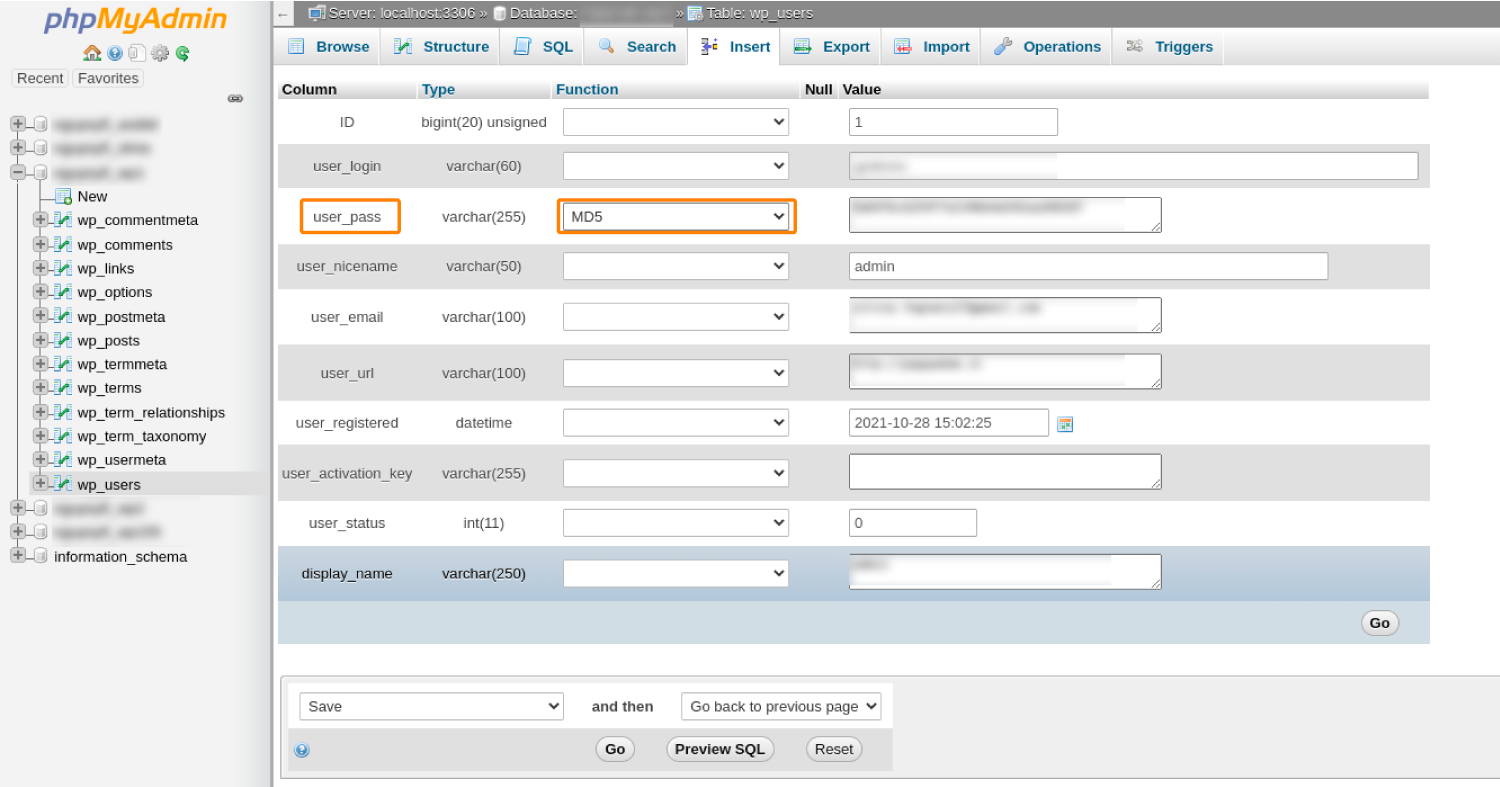This screenshot has height=787, width=1500.
Task: Click the empty user_activation_key text area
Action: pos(1005,472)
